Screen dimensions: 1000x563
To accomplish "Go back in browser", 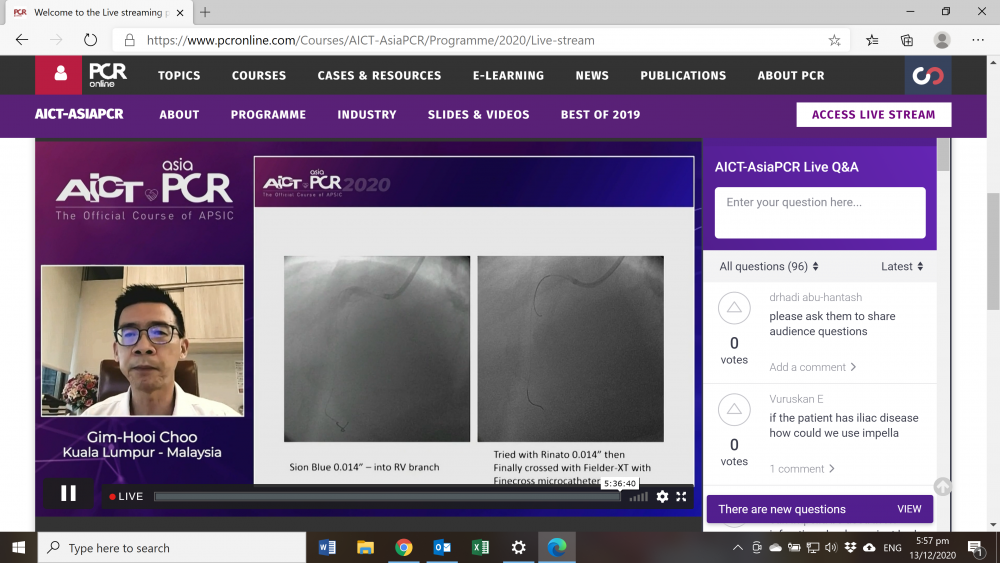I will coord(22,40).
